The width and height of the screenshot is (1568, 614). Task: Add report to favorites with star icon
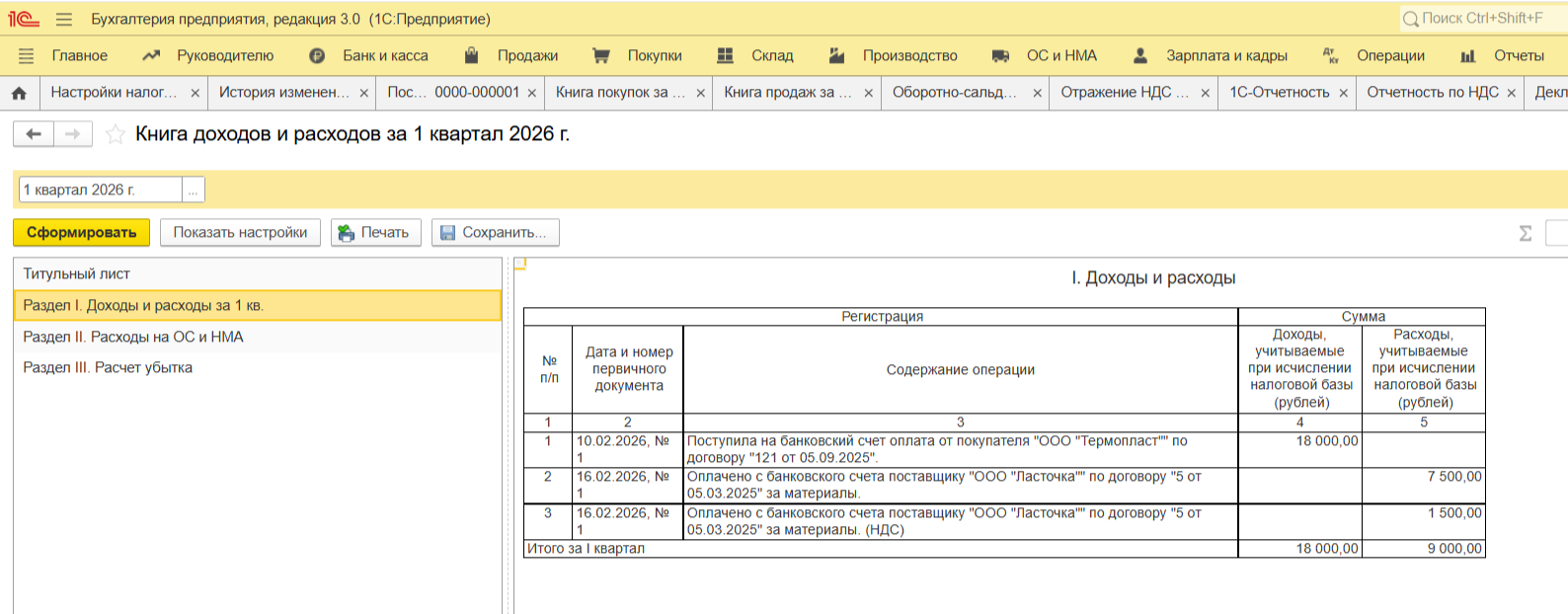[116, 134]
